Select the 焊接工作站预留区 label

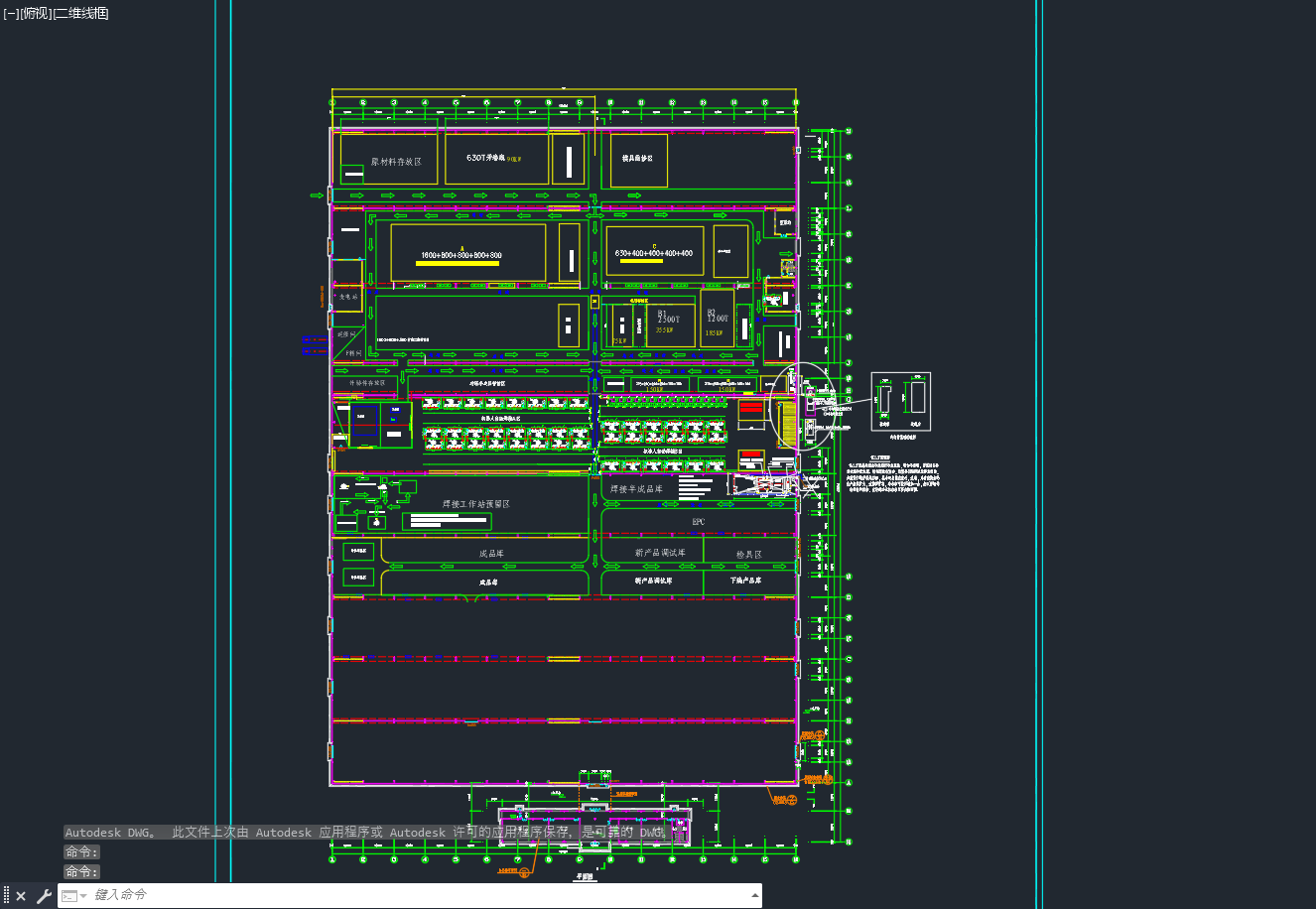[x=476, y=504]
